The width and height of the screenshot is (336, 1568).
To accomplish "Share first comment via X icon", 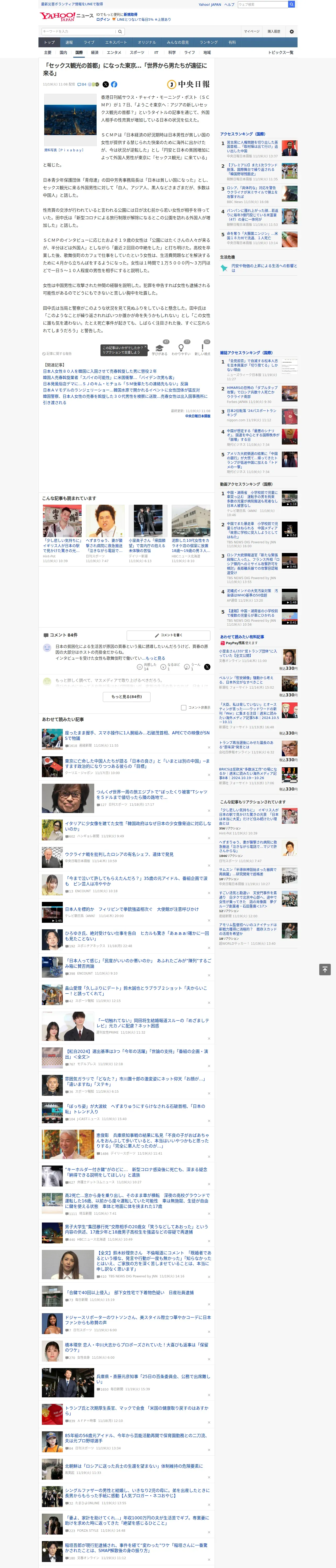I will click(x=207, y=667).
